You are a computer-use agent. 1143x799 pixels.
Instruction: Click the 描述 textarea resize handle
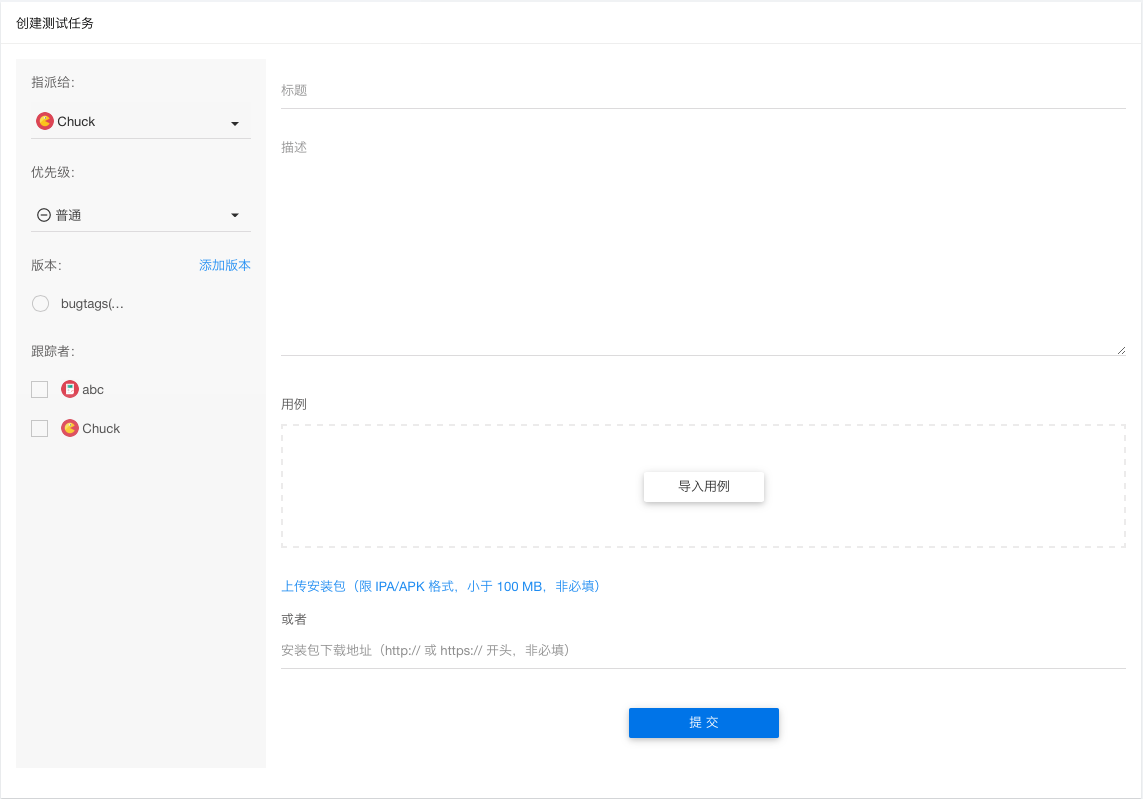click(1120, 350)
